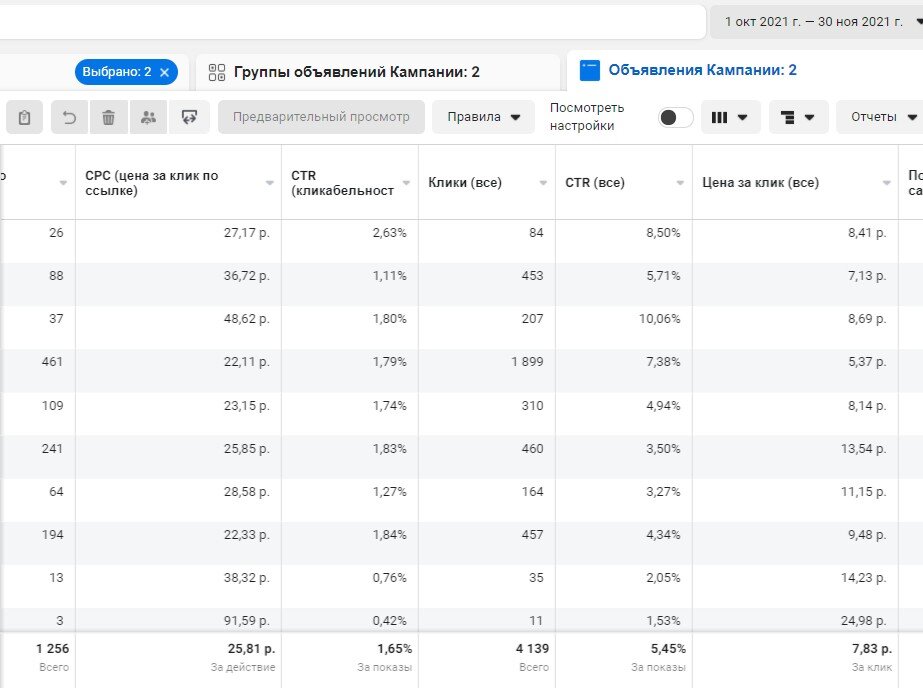Select the 22,11 р. CPC cell
Screen dimensions: 923x688
coord(246,362)
